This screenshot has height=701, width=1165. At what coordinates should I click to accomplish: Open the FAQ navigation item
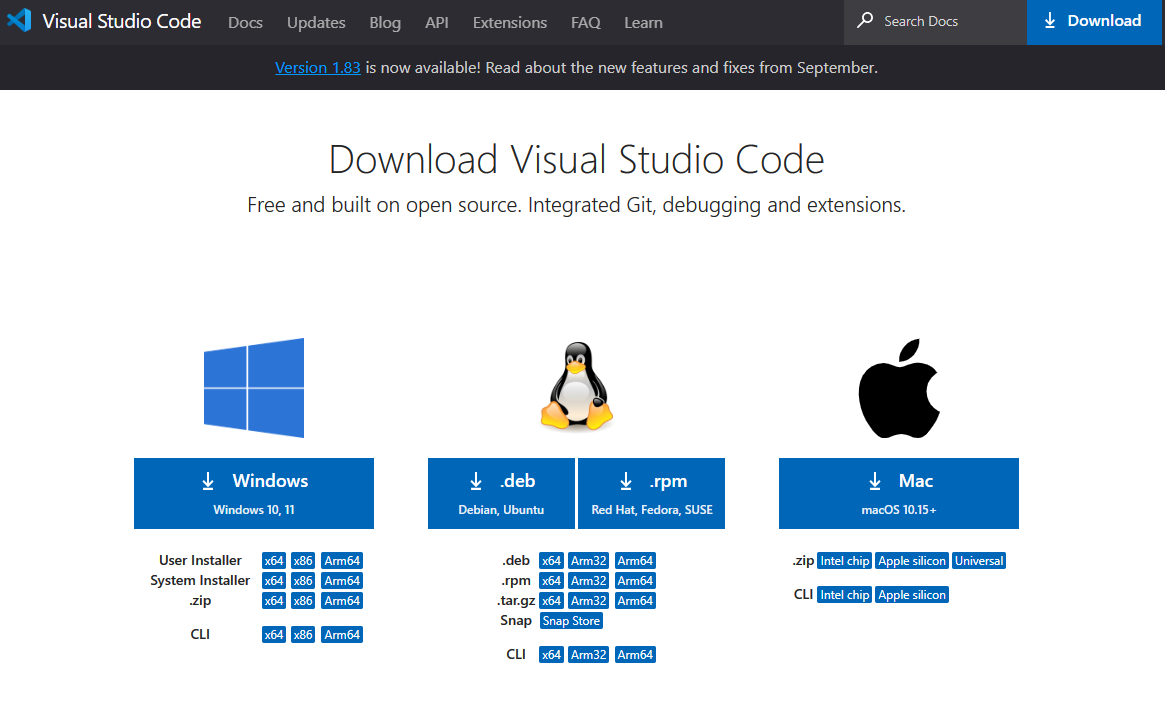pos(585,22)
